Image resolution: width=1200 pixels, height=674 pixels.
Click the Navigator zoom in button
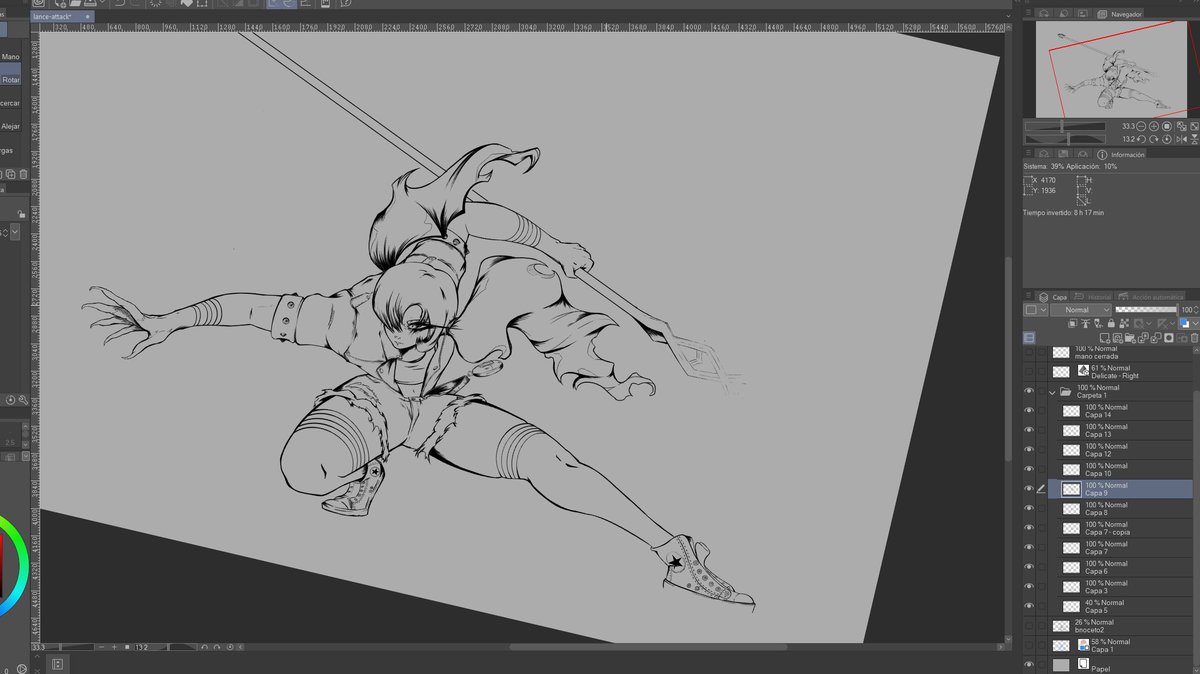pyautogui.click(x=1154, y=126)
